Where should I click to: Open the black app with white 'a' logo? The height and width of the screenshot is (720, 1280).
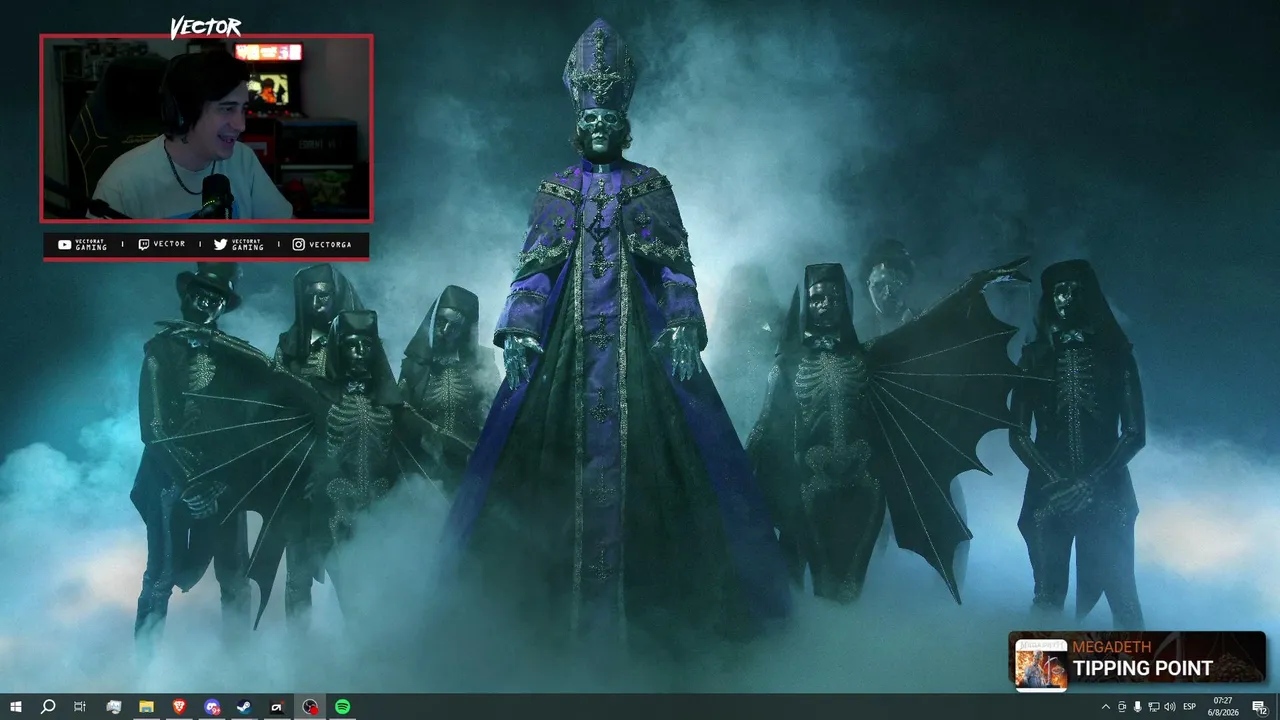pos(277,707)
